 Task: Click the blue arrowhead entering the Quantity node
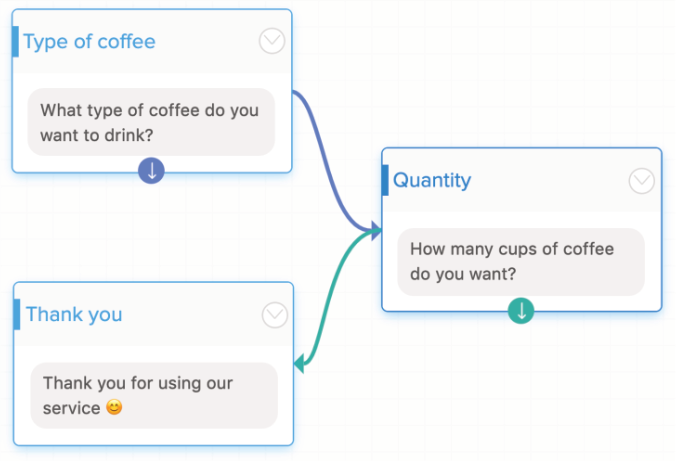click(375, 231)
